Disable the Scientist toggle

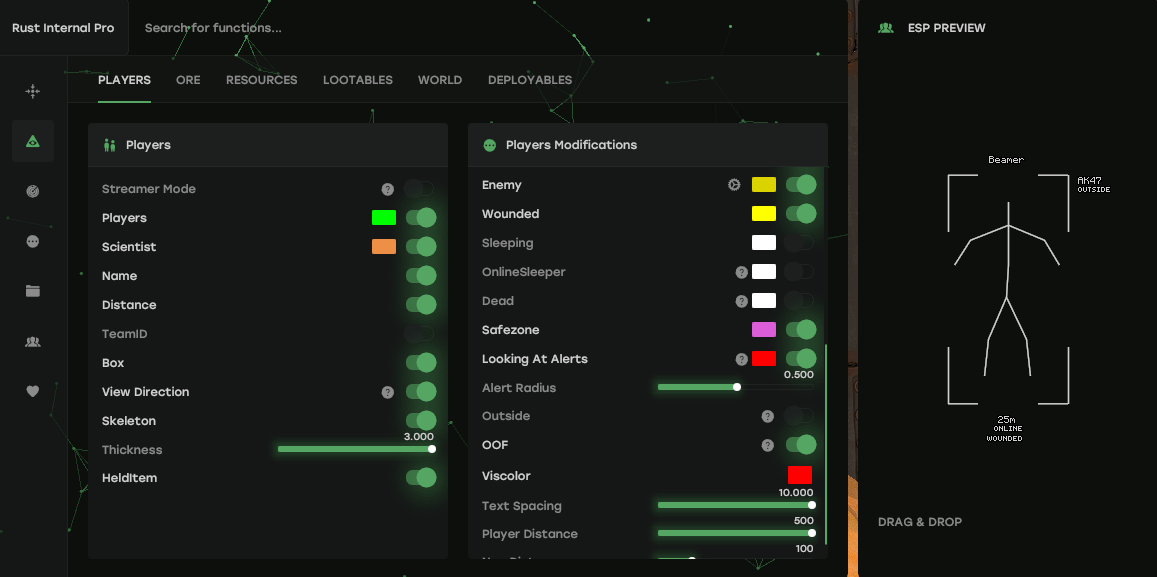(x=421, y=246)
